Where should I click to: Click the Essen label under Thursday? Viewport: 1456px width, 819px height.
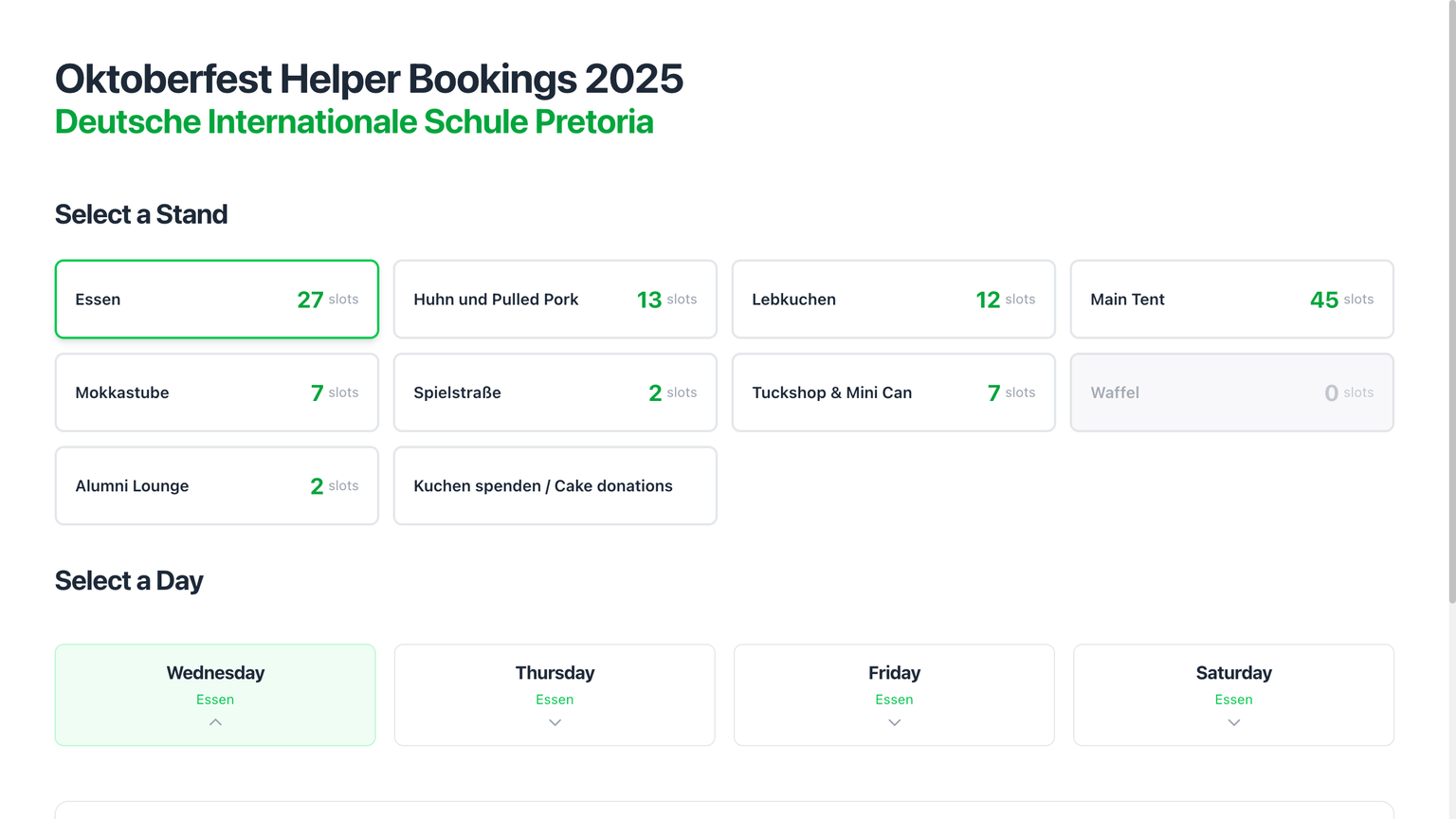pos(555,699)
